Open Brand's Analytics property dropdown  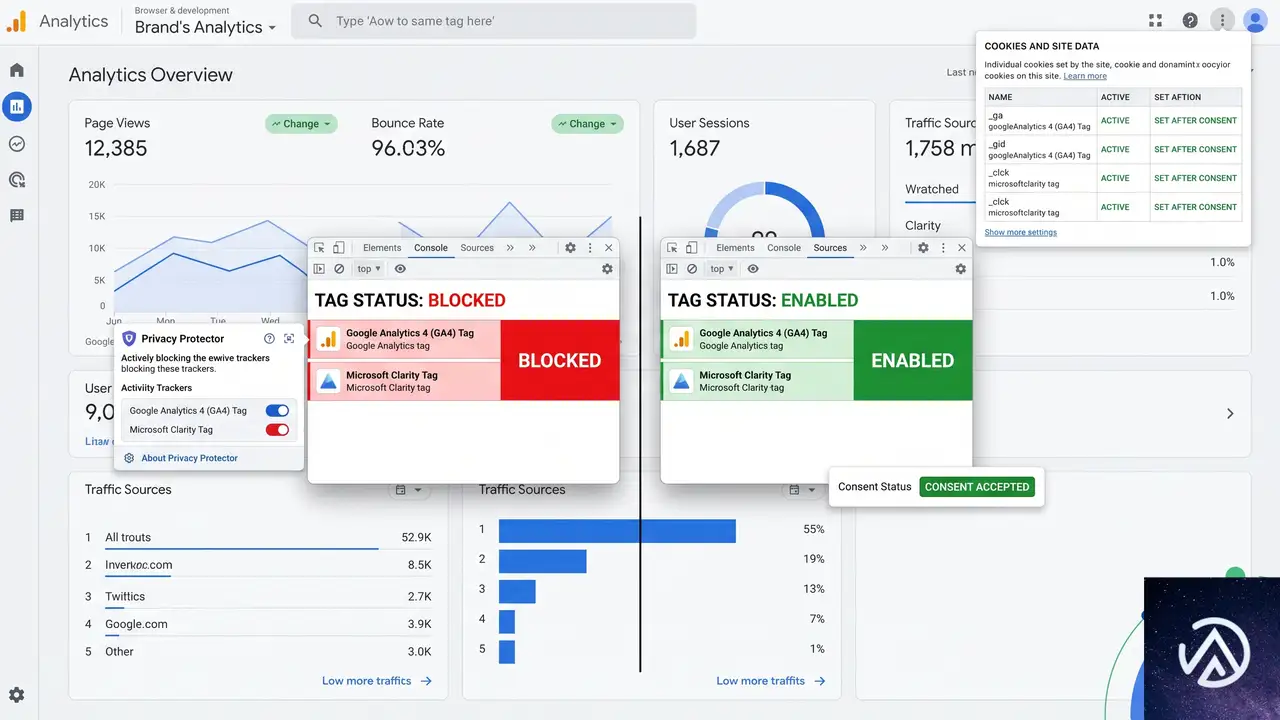[x=205, y=27]
